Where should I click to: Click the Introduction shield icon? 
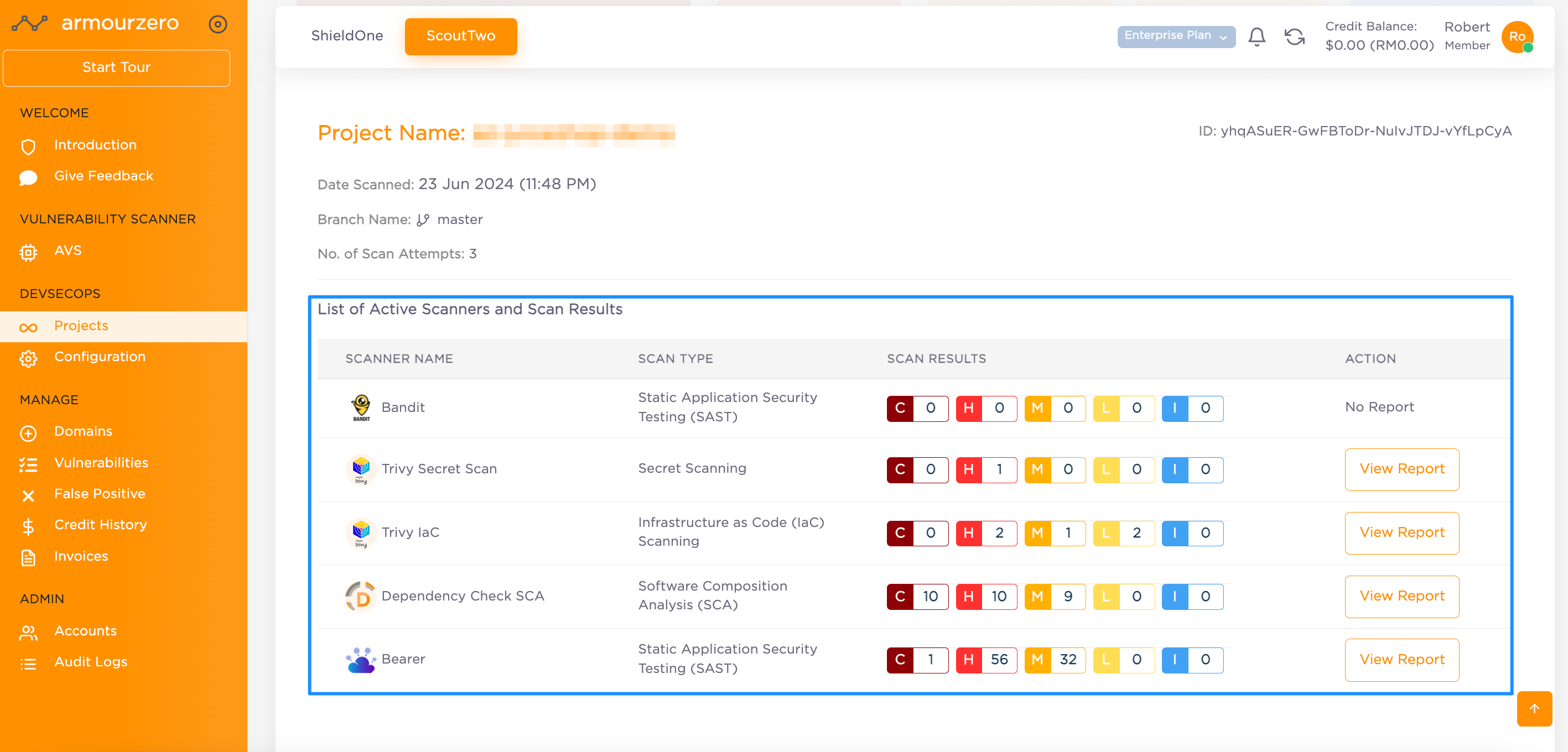tap(28, 146)
